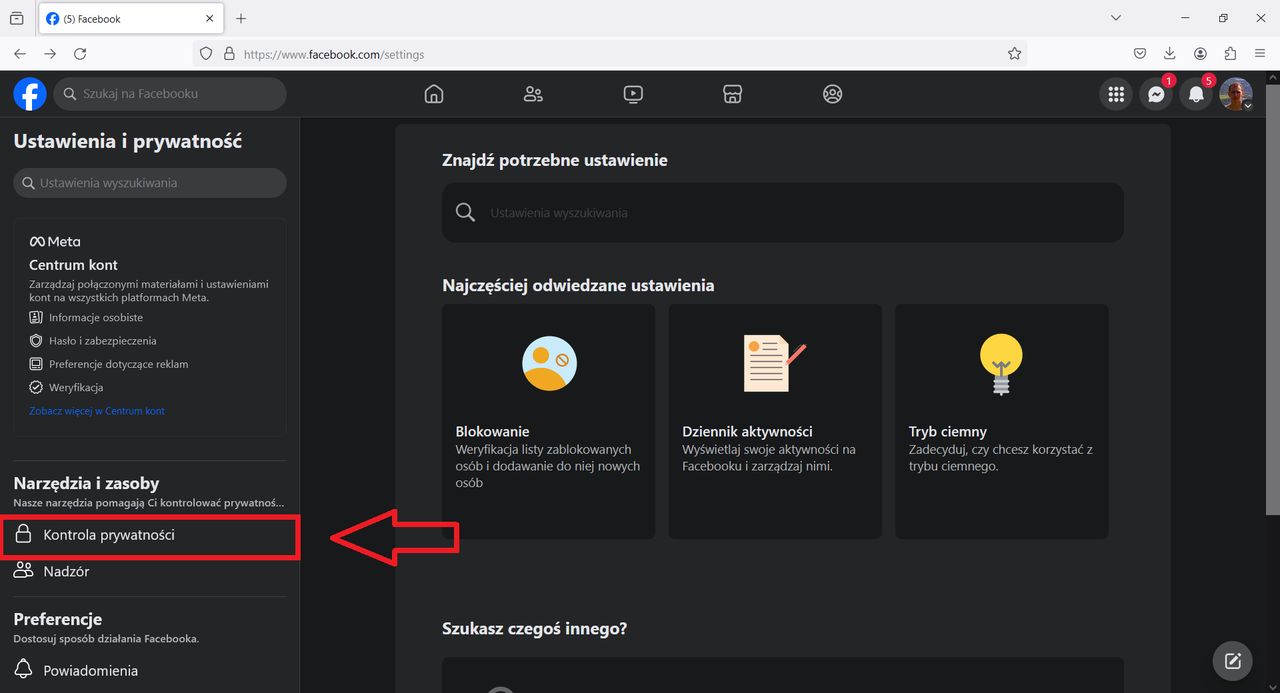Open the Blokowanie settings card title
The image size is (1280, 693).
pos(492,431)
